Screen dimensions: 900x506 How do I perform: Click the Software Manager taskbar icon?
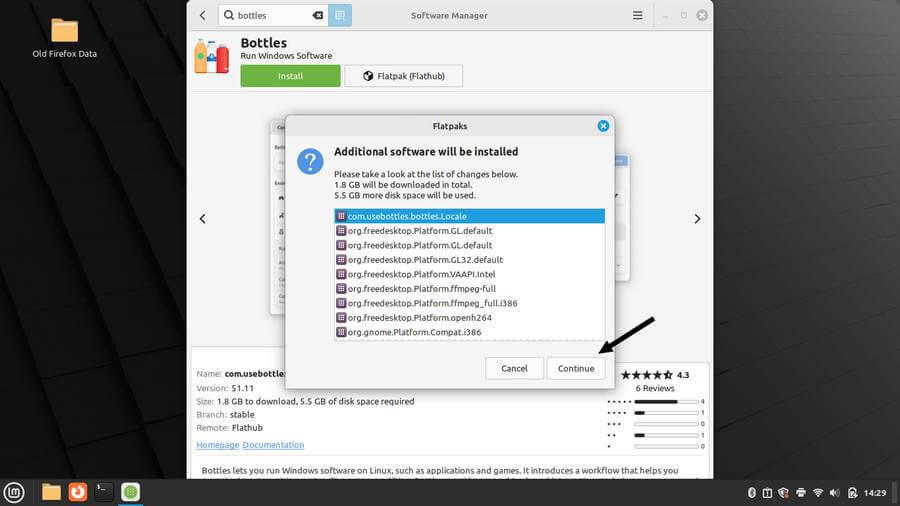click(x=130, y=492)
